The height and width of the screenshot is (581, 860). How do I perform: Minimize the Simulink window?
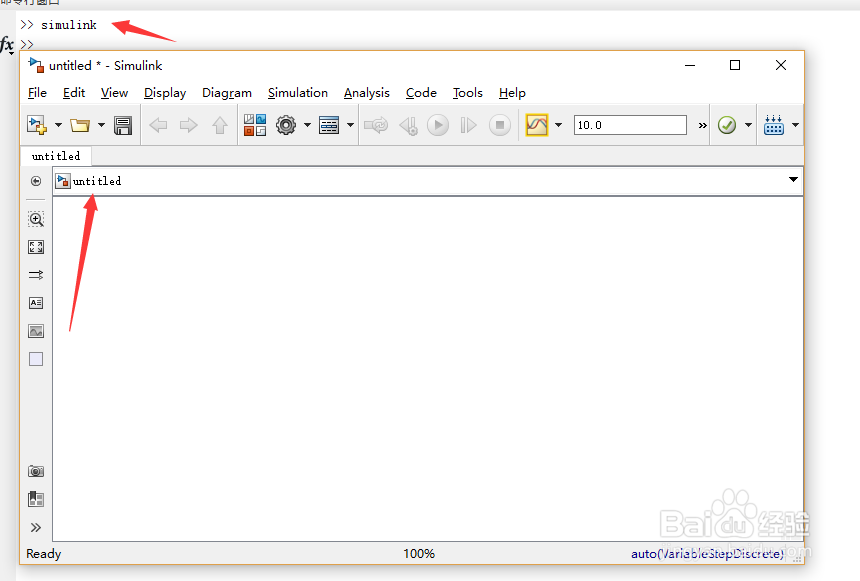(x=690, y=65)
